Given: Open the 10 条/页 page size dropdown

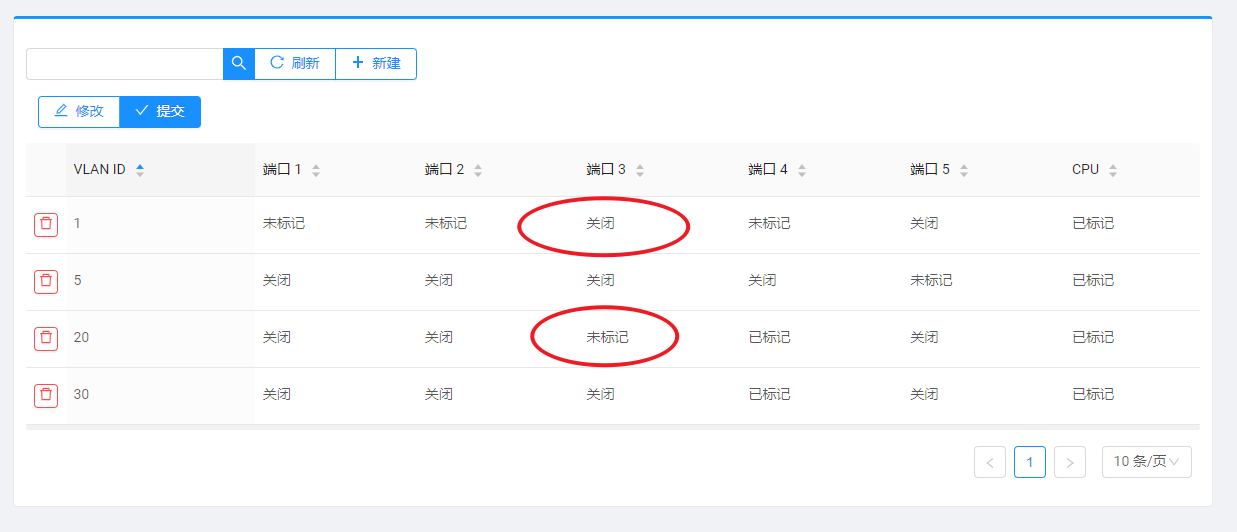Looking at the screenshot, I should pos(1147,462).
